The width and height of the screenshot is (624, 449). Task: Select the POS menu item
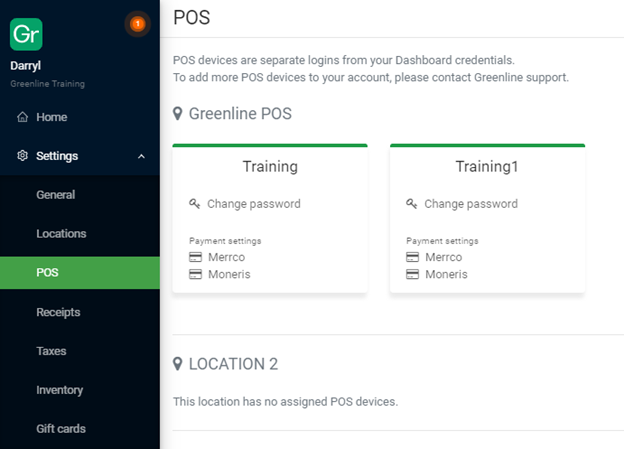(47, 273)
